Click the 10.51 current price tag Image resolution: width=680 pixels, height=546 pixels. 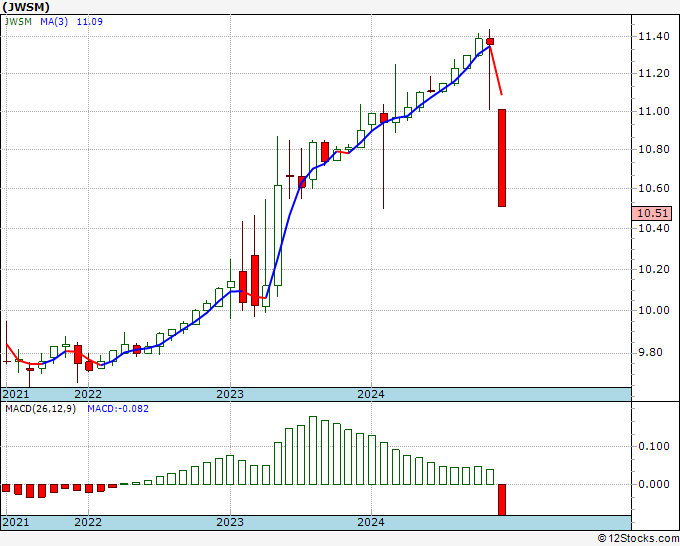click(653, 213)
